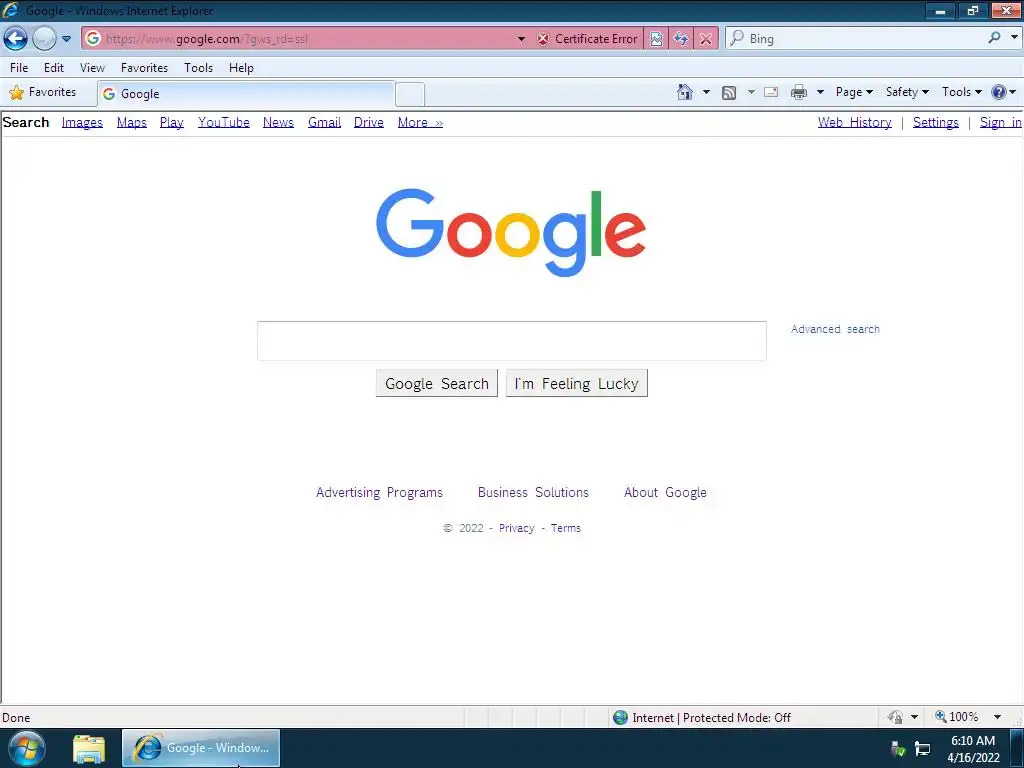
Task: Select the Google - Windows Internet Explorer taskbar button
Action: point(201,748)
